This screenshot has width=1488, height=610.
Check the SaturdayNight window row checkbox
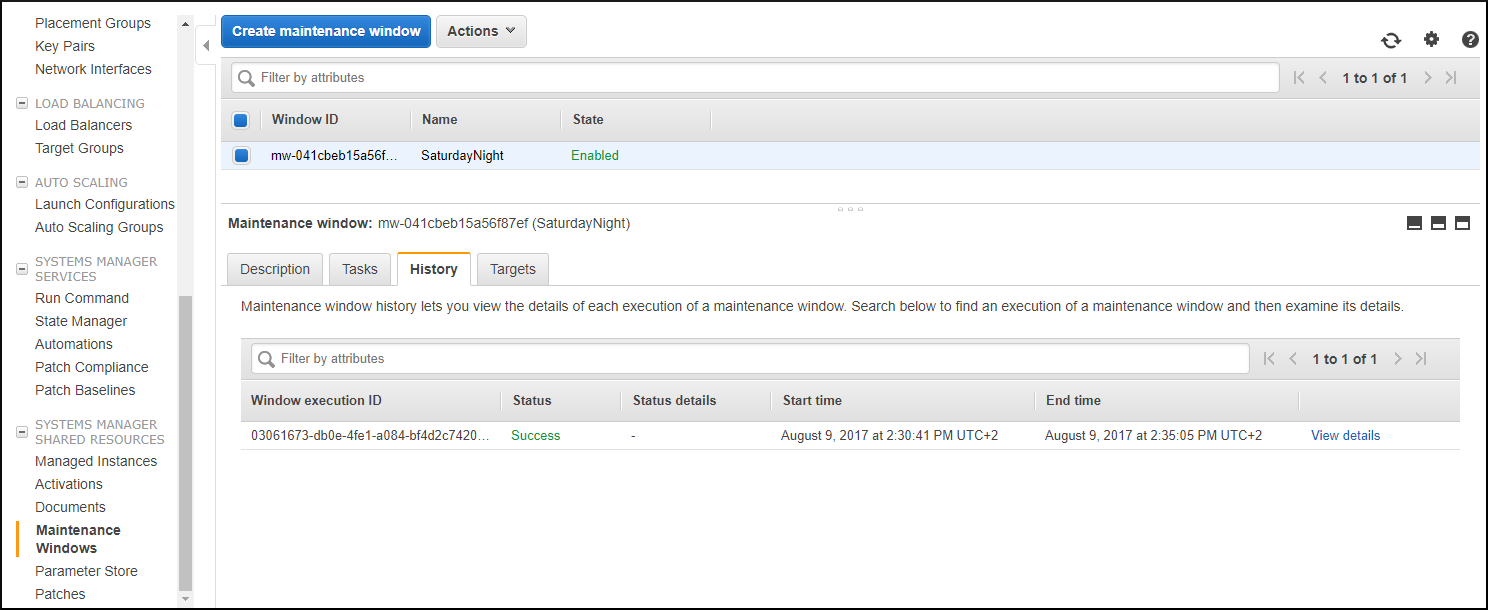coord(240,155)
